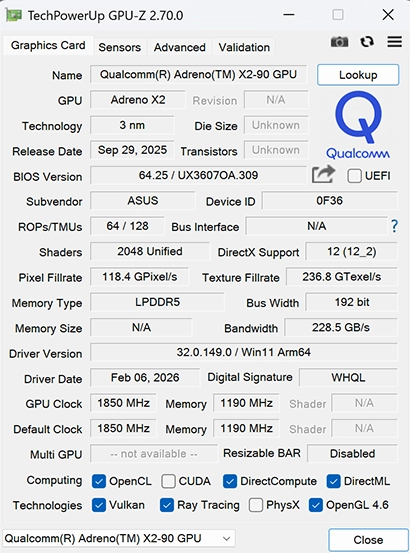Click the Driver Version field
The height and width of the screenshot is (553, 410).
click(244, 352)
